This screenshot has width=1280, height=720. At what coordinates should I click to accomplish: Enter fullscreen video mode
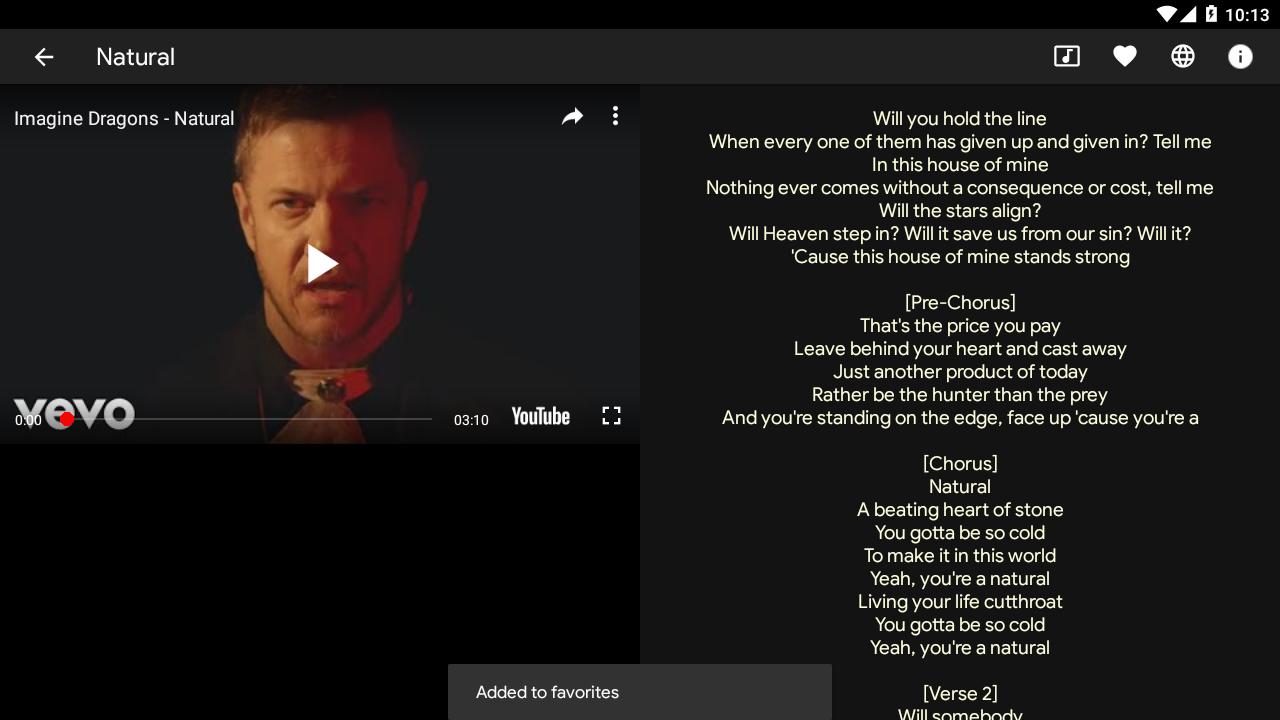tap(611, 416)
